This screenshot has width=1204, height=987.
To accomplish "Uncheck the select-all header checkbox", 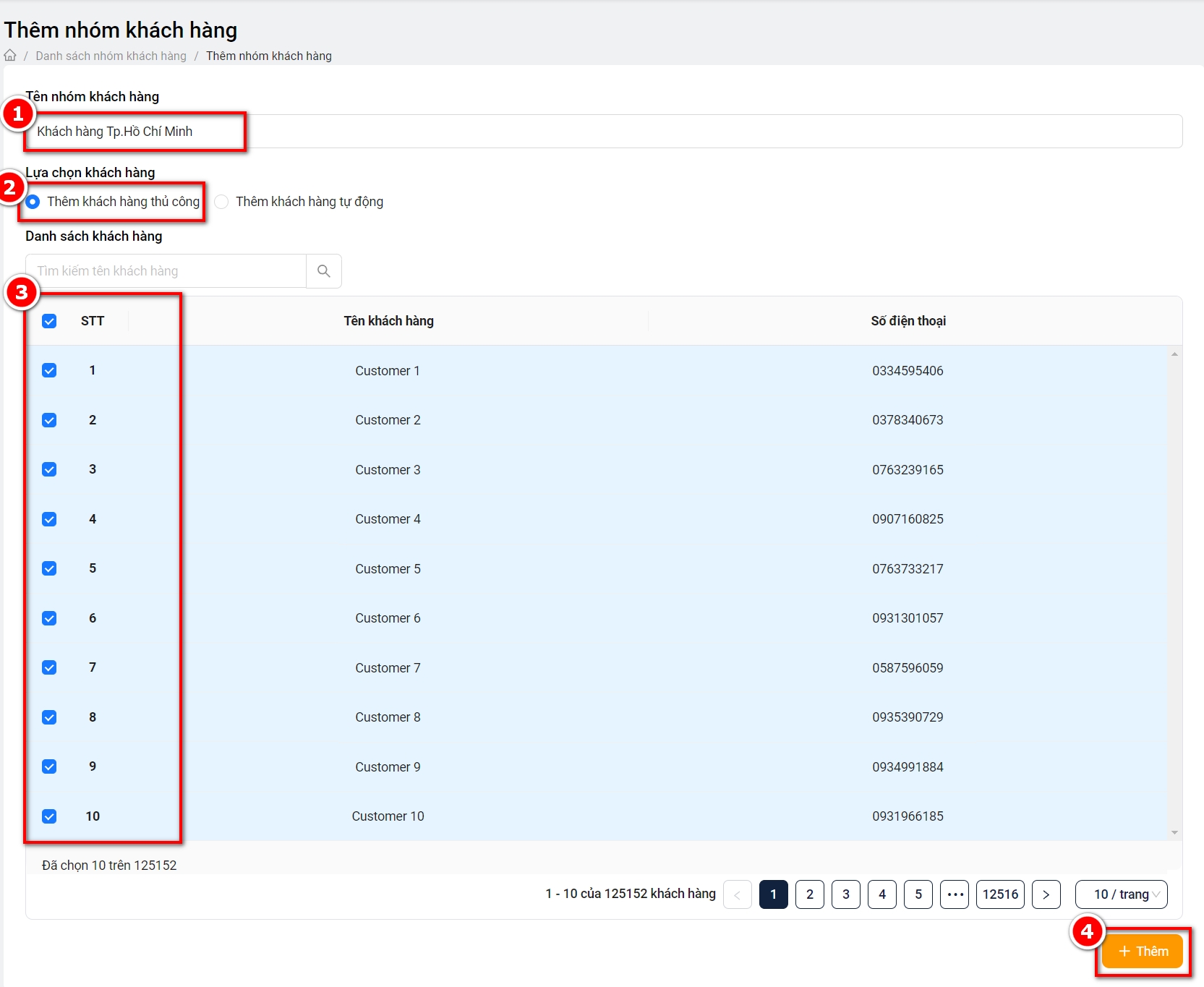I will coord(49,321).
